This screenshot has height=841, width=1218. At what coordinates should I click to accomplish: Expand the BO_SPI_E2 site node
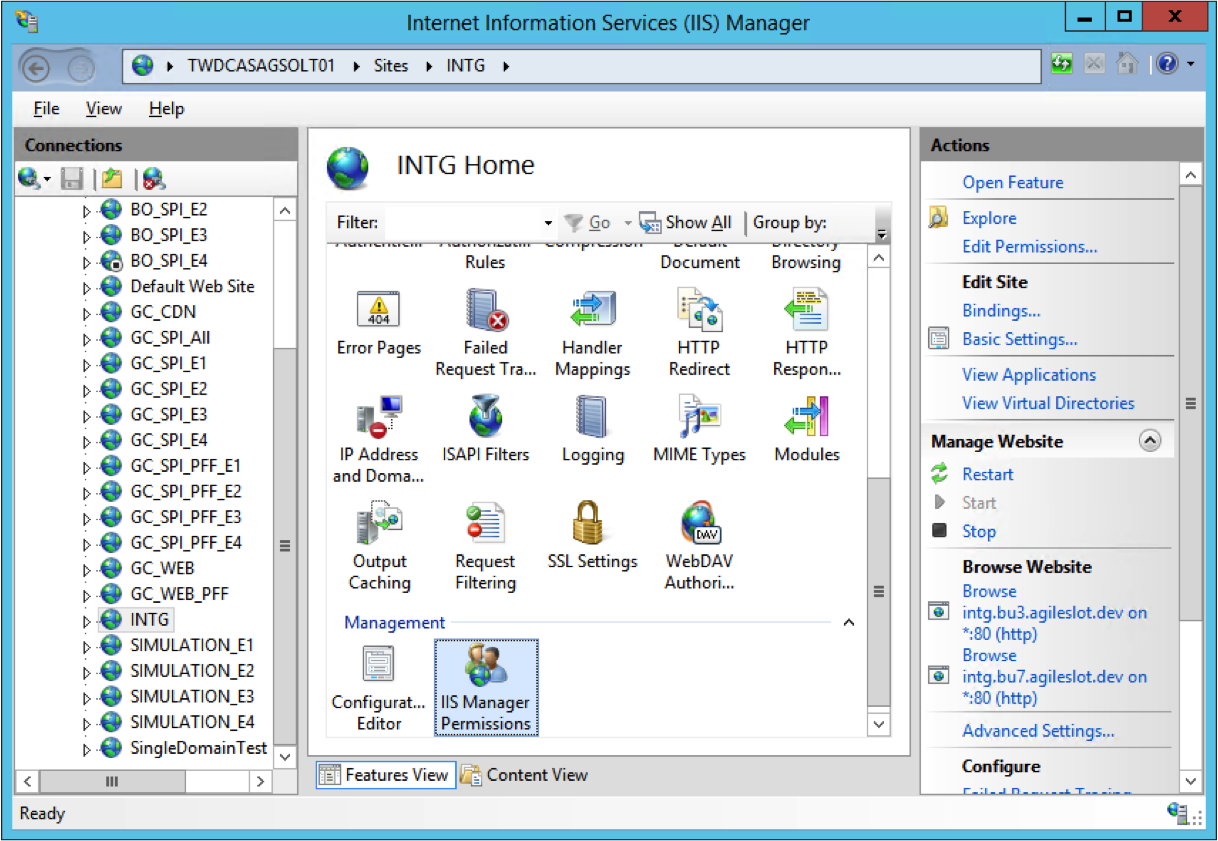(87, 210)
